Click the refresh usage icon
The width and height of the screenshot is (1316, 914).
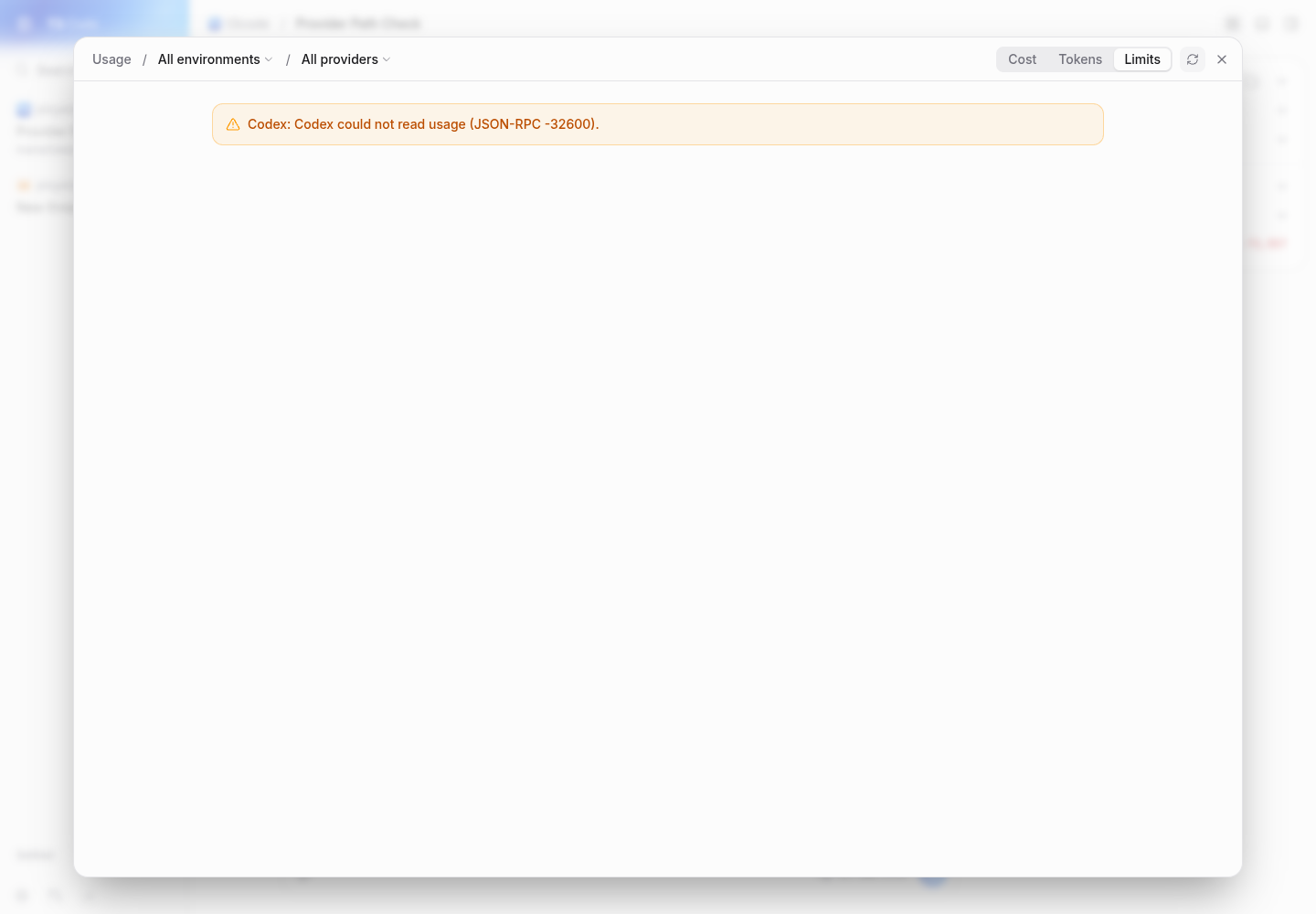[1193, 59]
